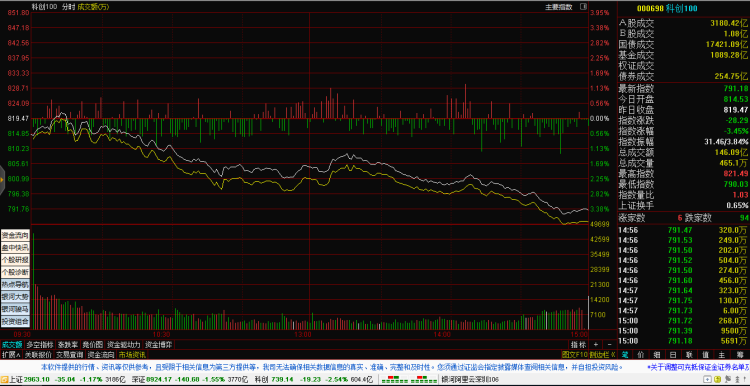The height and width of the screenshot is (386, 750).
Task: Click the small square icon beside 主要指数
Action: point(583,7)
